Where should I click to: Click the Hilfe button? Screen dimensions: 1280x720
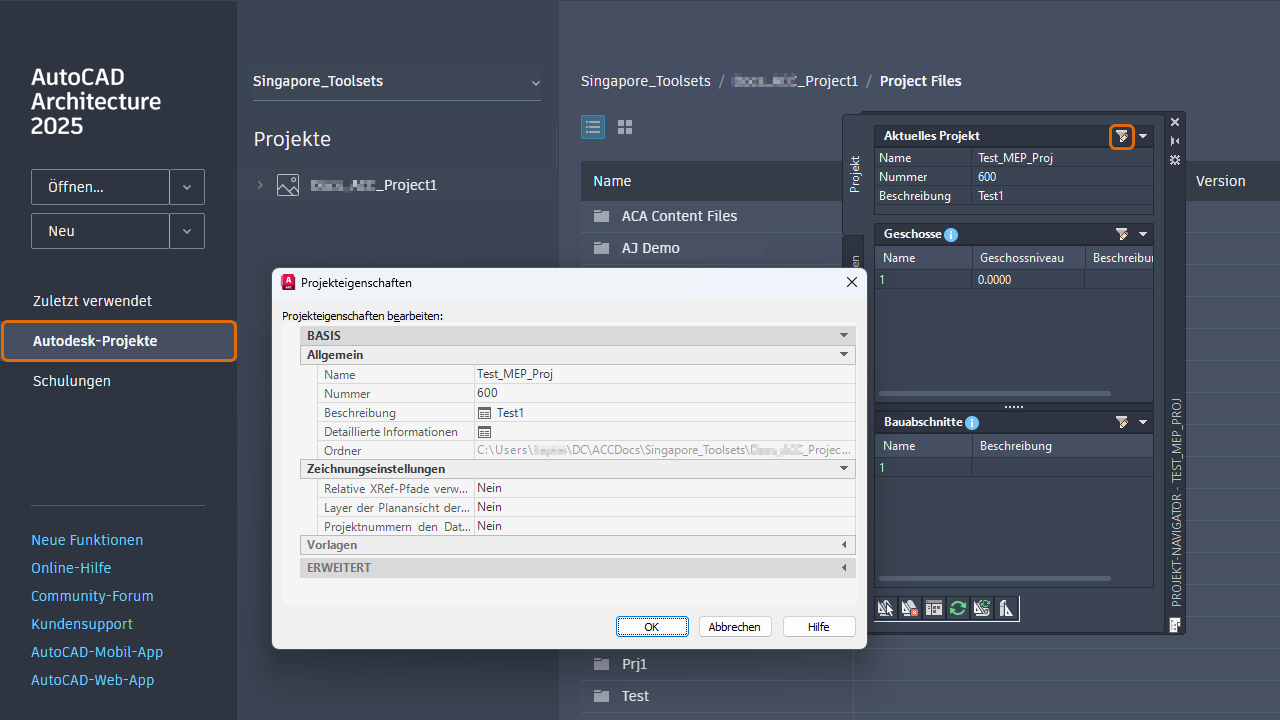click(x=819, y=627)
